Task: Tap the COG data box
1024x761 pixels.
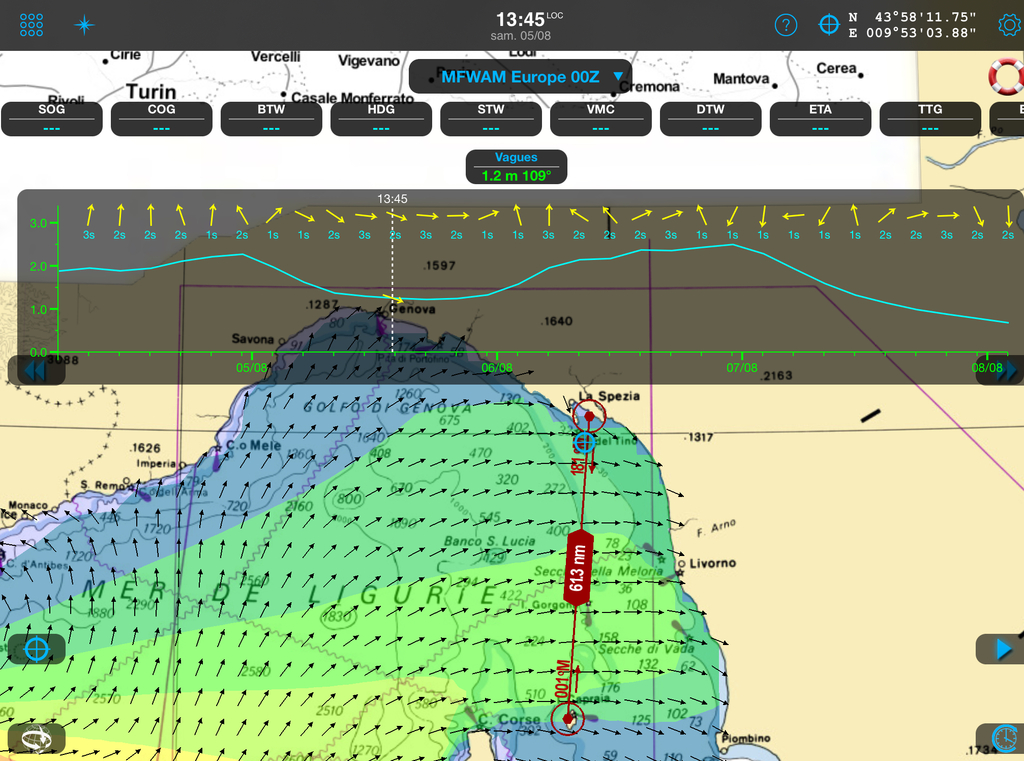Action: [161, 119]
